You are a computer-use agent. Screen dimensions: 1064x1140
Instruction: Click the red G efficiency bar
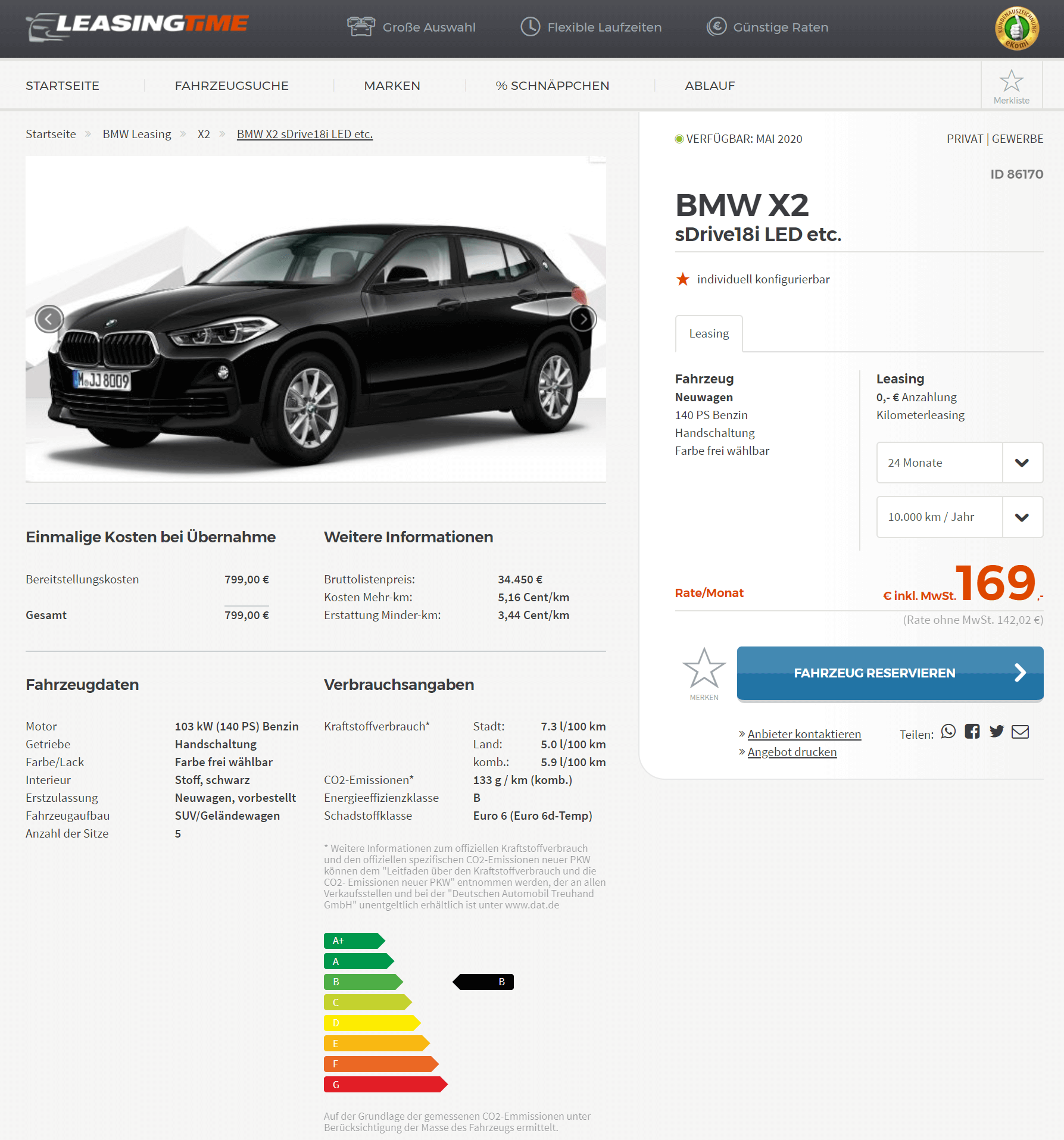pyautogui.click(x=385, y=1085)
